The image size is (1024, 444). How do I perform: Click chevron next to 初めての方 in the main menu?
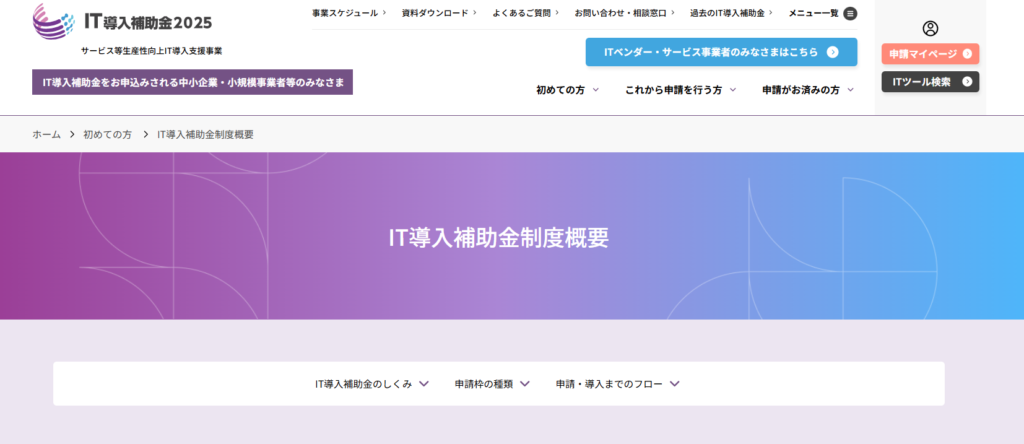coord(595,90)
